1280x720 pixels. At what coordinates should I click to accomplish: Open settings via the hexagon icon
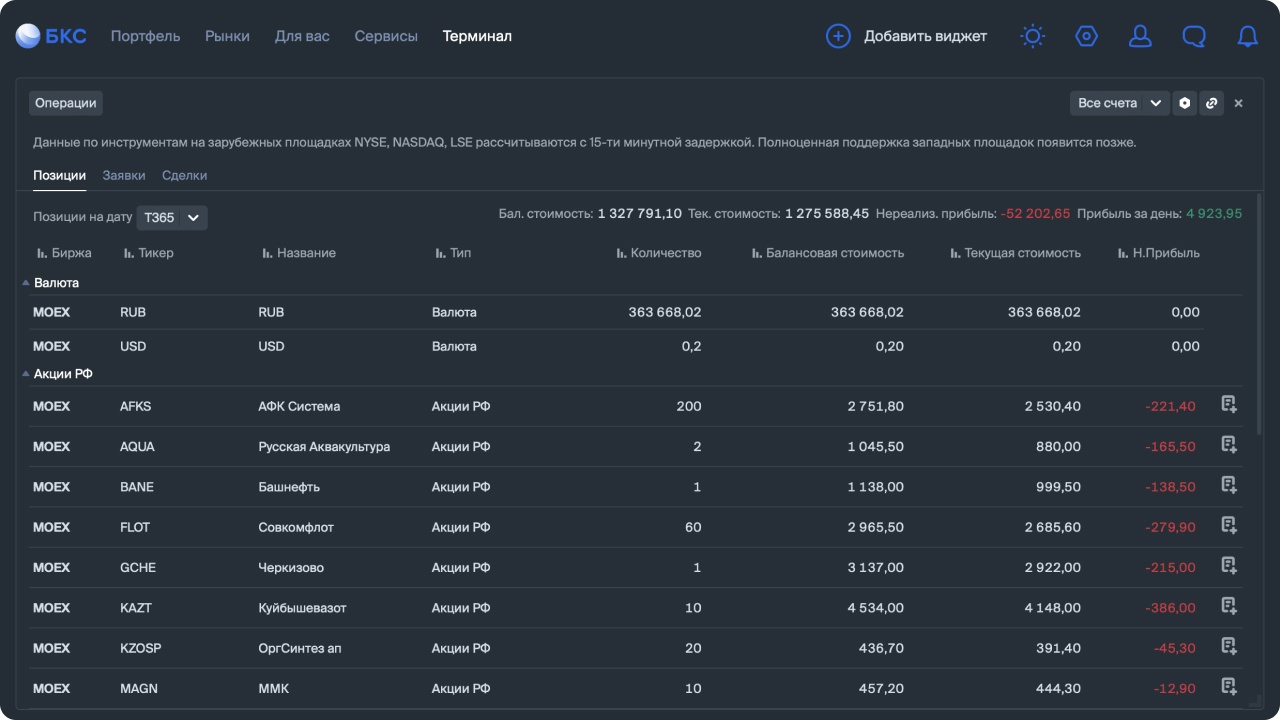1086,36
